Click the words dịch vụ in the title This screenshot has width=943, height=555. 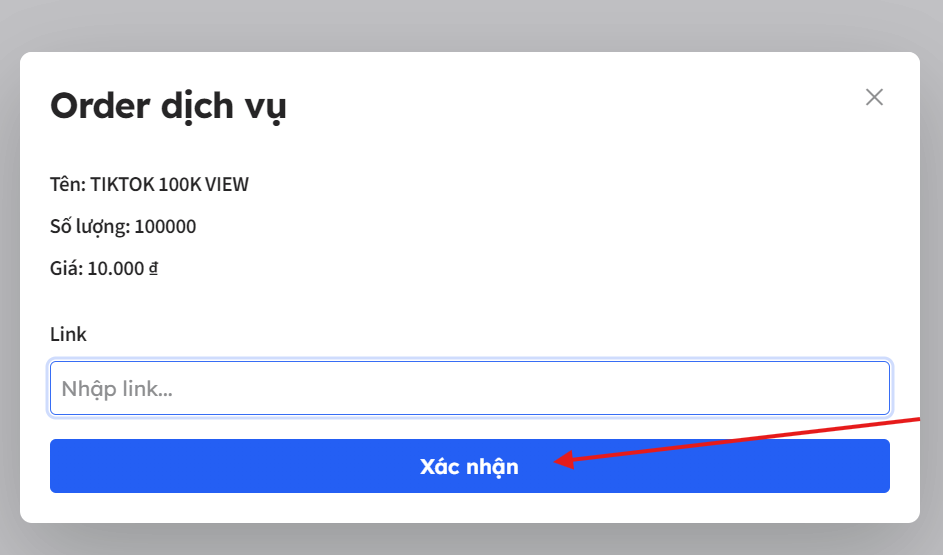click(x=224, y=107)
